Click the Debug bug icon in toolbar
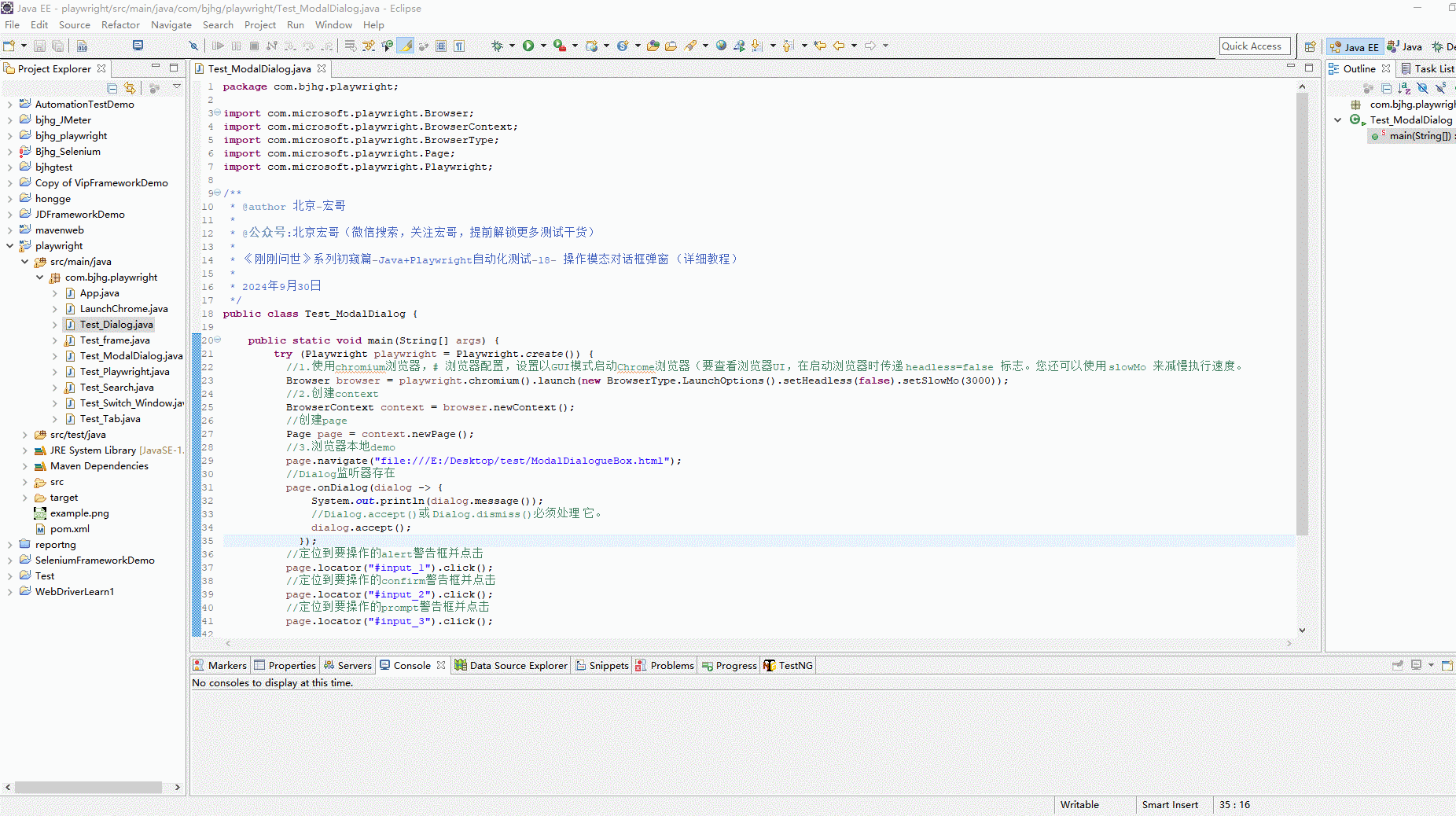The width and height of the screenshot is (1456, 816). [x=497, y=46]
